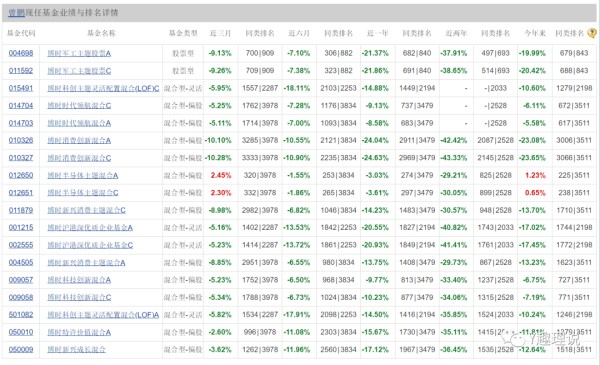Screen dimensions: 600x365
Task: Open fund code 015491 link
Action: [21, 88]
